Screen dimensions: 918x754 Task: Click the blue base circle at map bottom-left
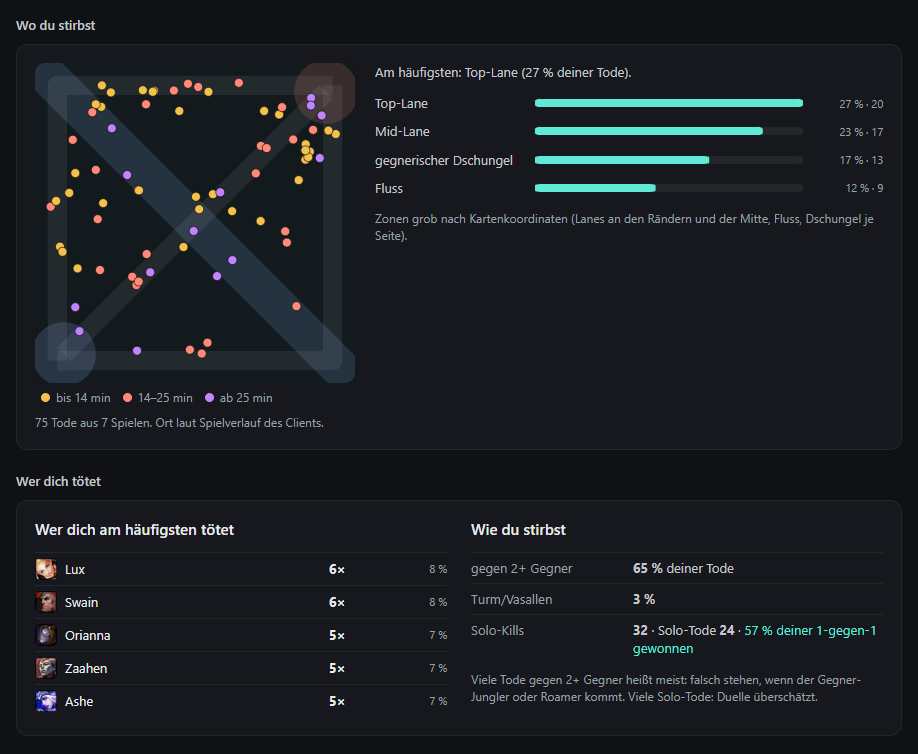66,352
